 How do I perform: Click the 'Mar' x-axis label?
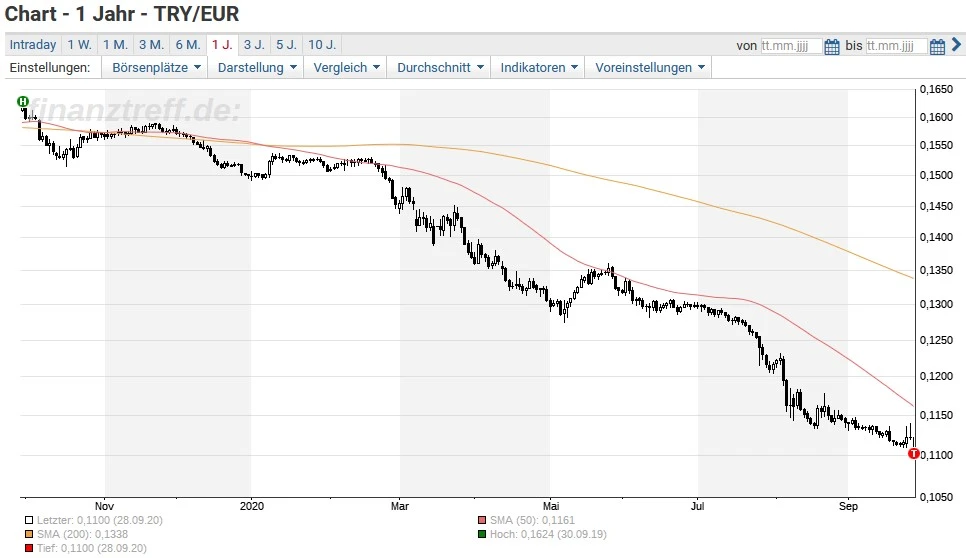click(400, 506)
